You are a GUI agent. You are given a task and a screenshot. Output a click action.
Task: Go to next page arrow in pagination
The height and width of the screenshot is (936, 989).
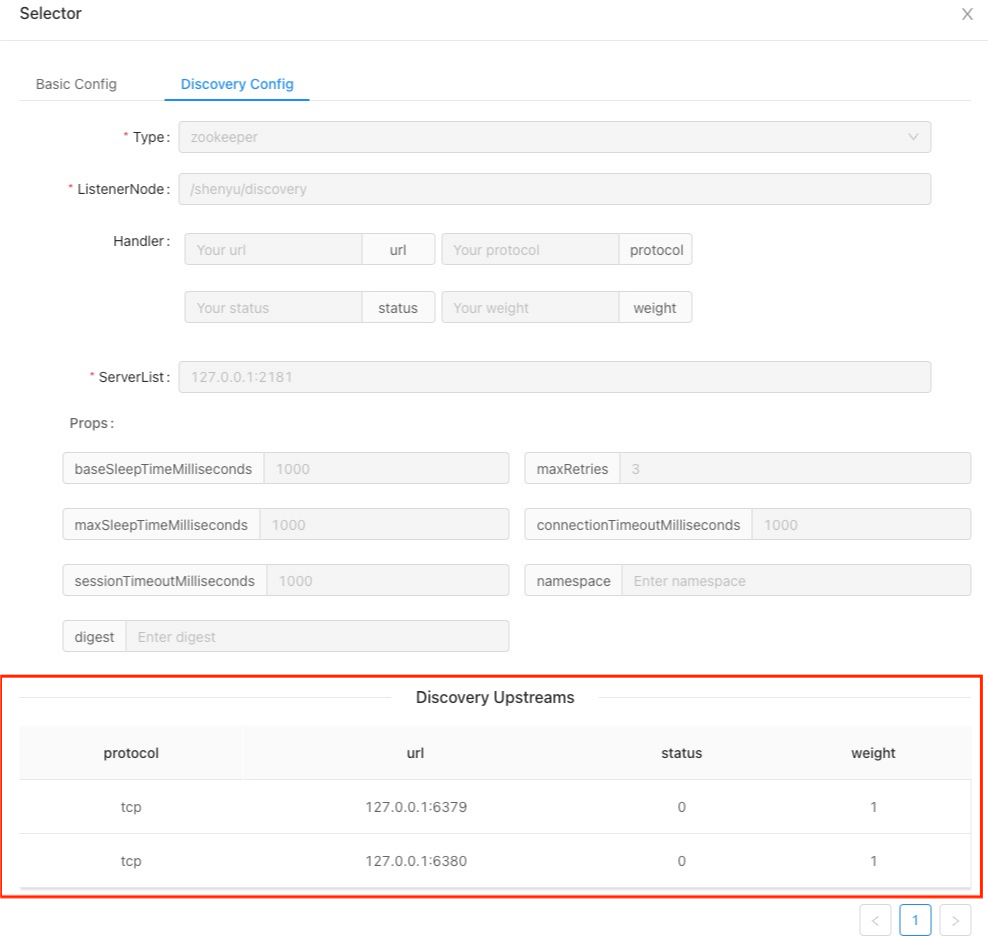(955, 919)
